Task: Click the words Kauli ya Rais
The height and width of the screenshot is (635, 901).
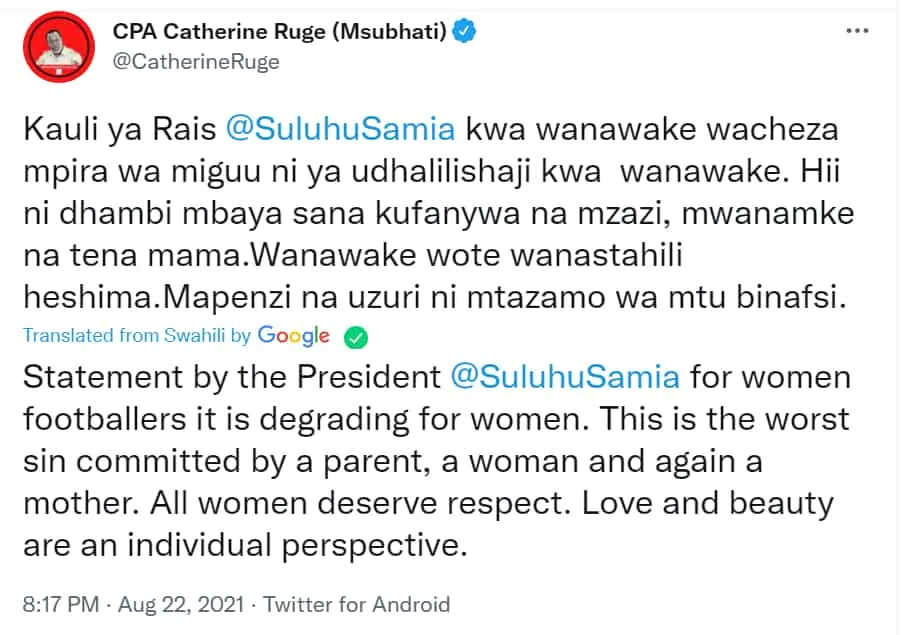Action: (x=120, y=129)
